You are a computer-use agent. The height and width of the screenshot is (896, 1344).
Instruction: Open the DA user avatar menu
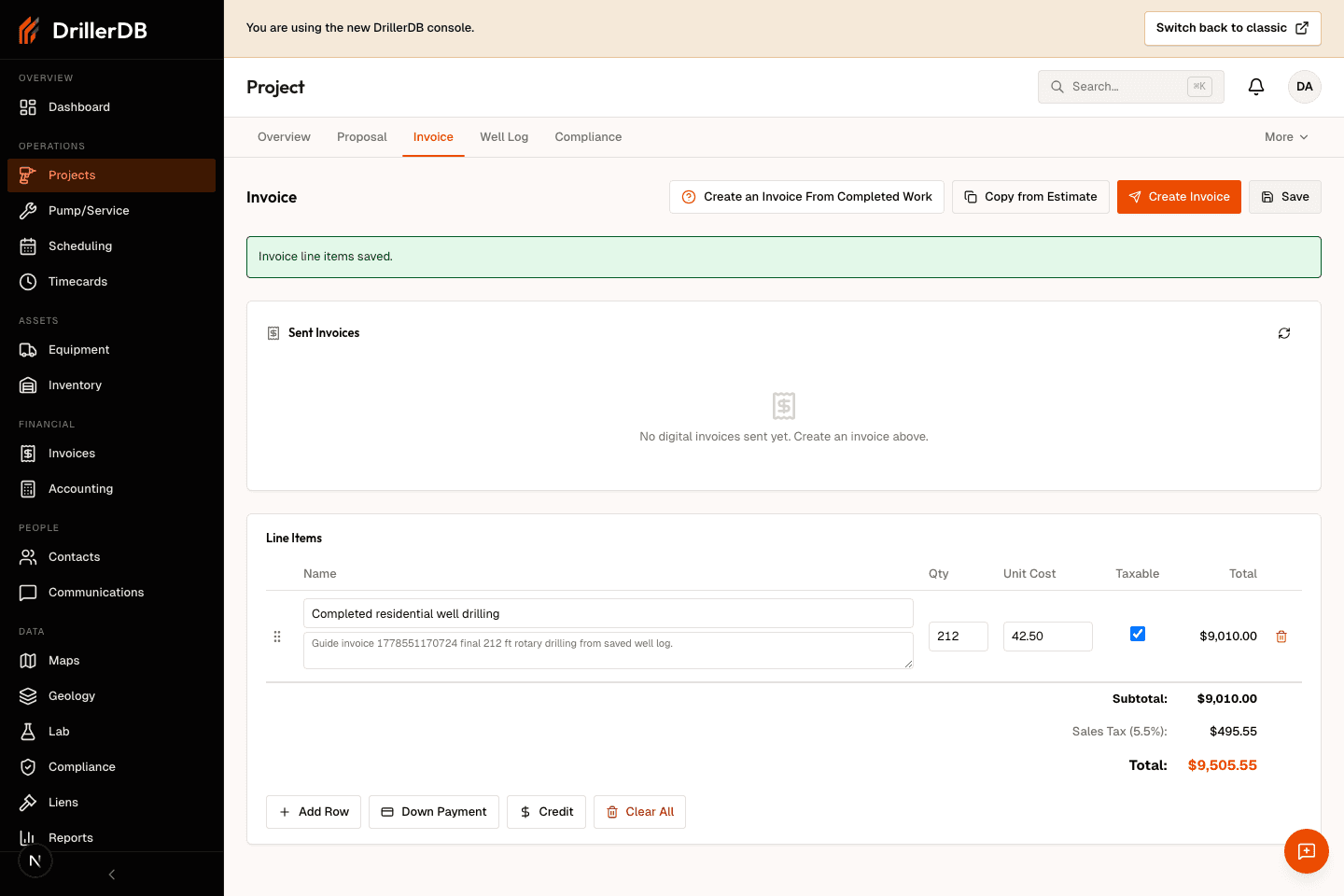[1305, 87]
